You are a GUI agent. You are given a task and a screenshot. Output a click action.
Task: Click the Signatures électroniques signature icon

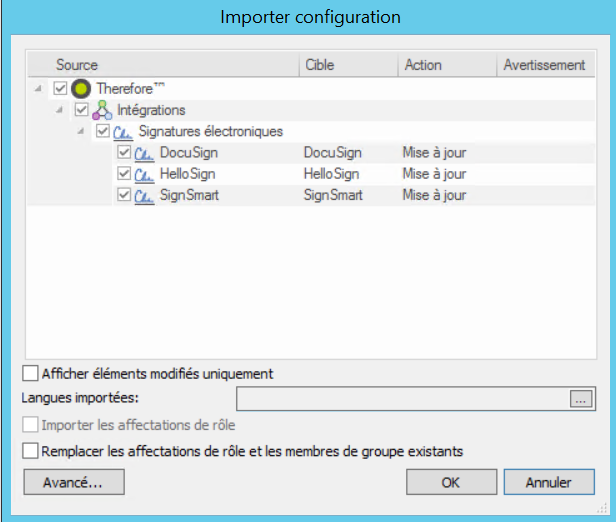click(x=123, y=132)
